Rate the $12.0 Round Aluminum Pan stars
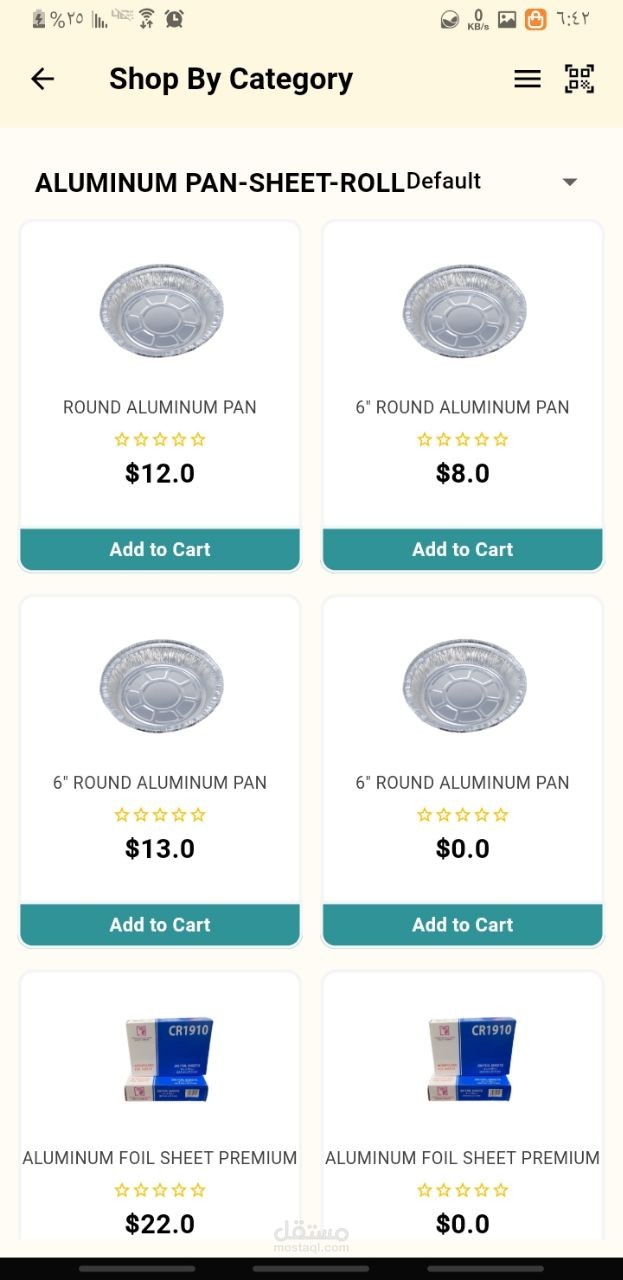 160,439
